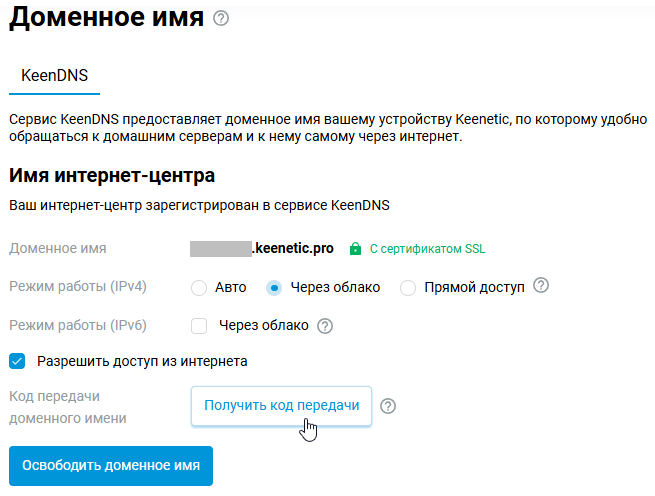Open help icon next to IPv6 Через облако

(324, 325)
